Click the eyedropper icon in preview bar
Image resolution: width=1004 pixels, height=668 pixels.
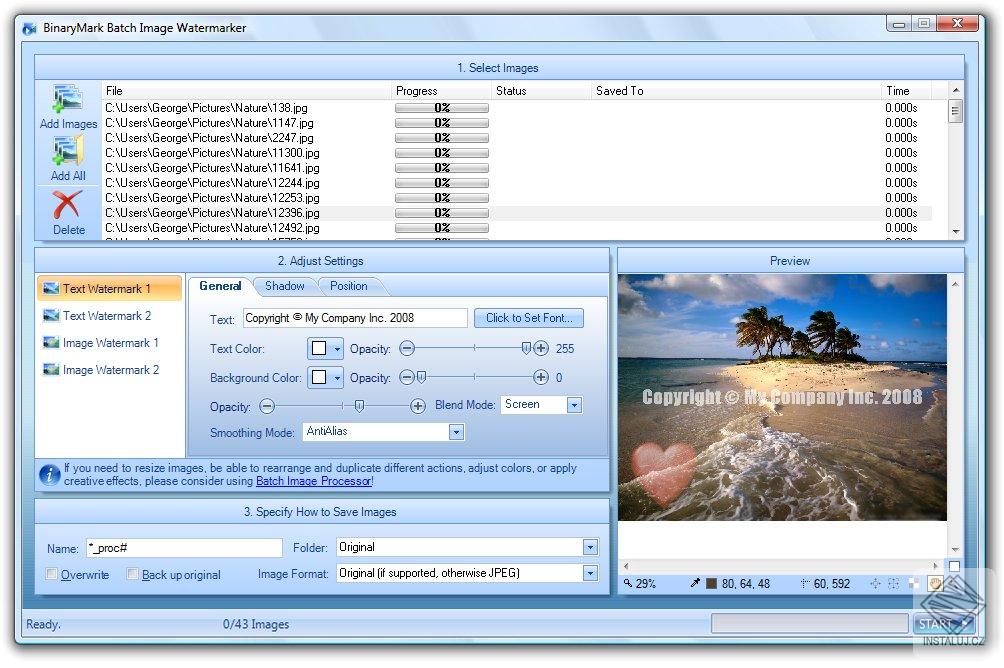click(695, 583)
